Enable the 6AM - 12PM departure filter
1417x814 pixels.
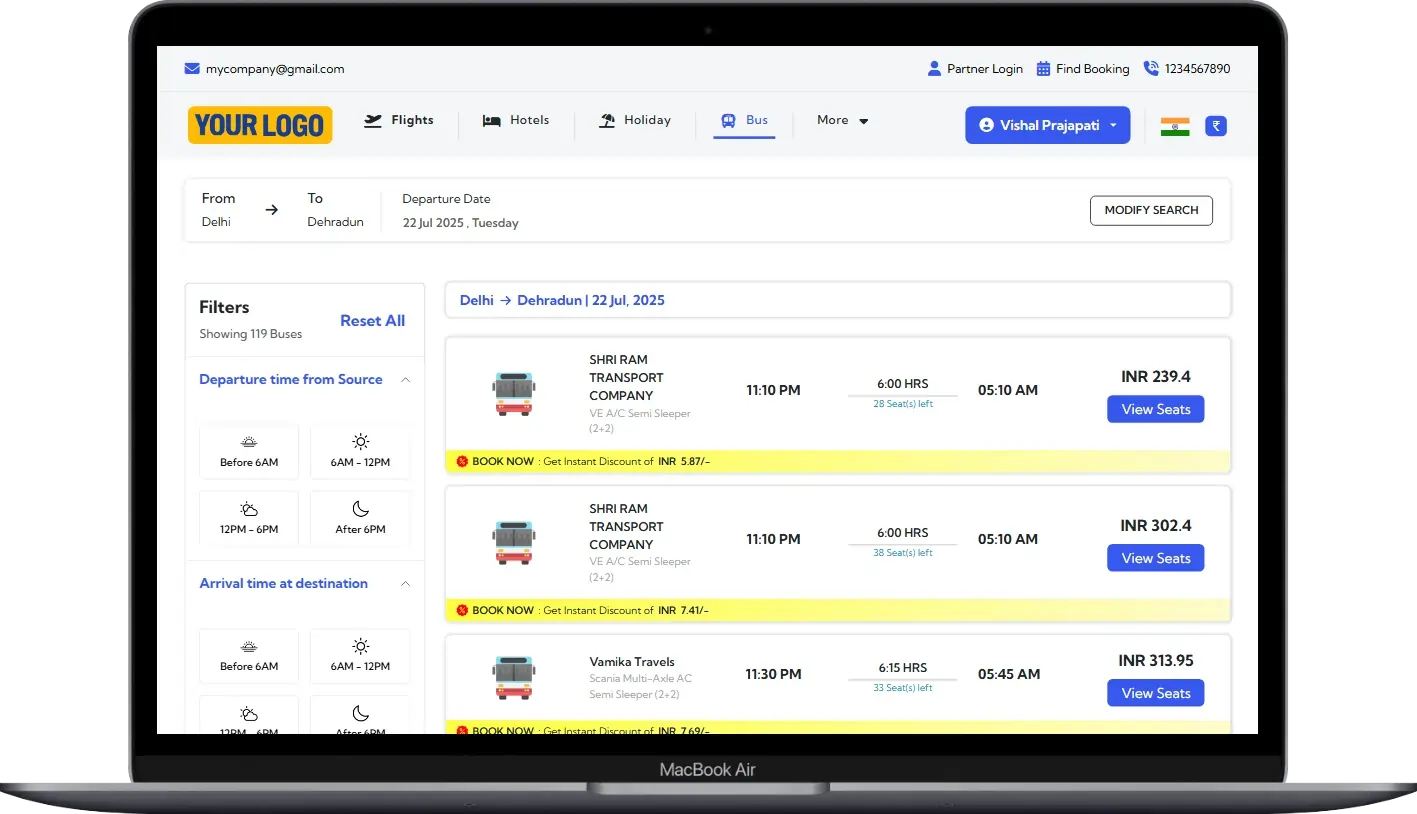tap(360, 451)
